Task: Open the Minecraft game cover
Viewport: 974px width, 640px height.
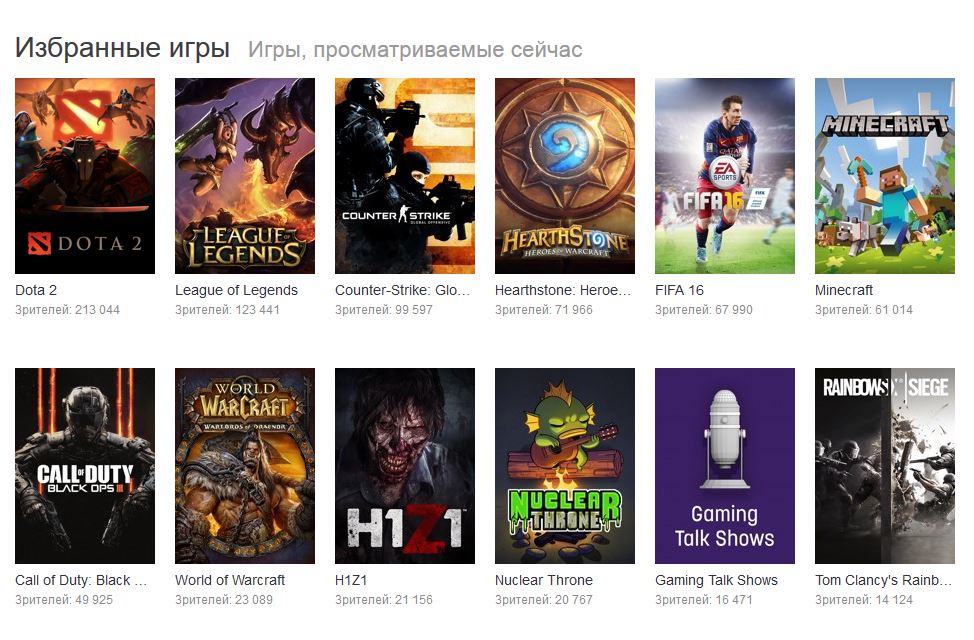Action: (x=885, y=176)
